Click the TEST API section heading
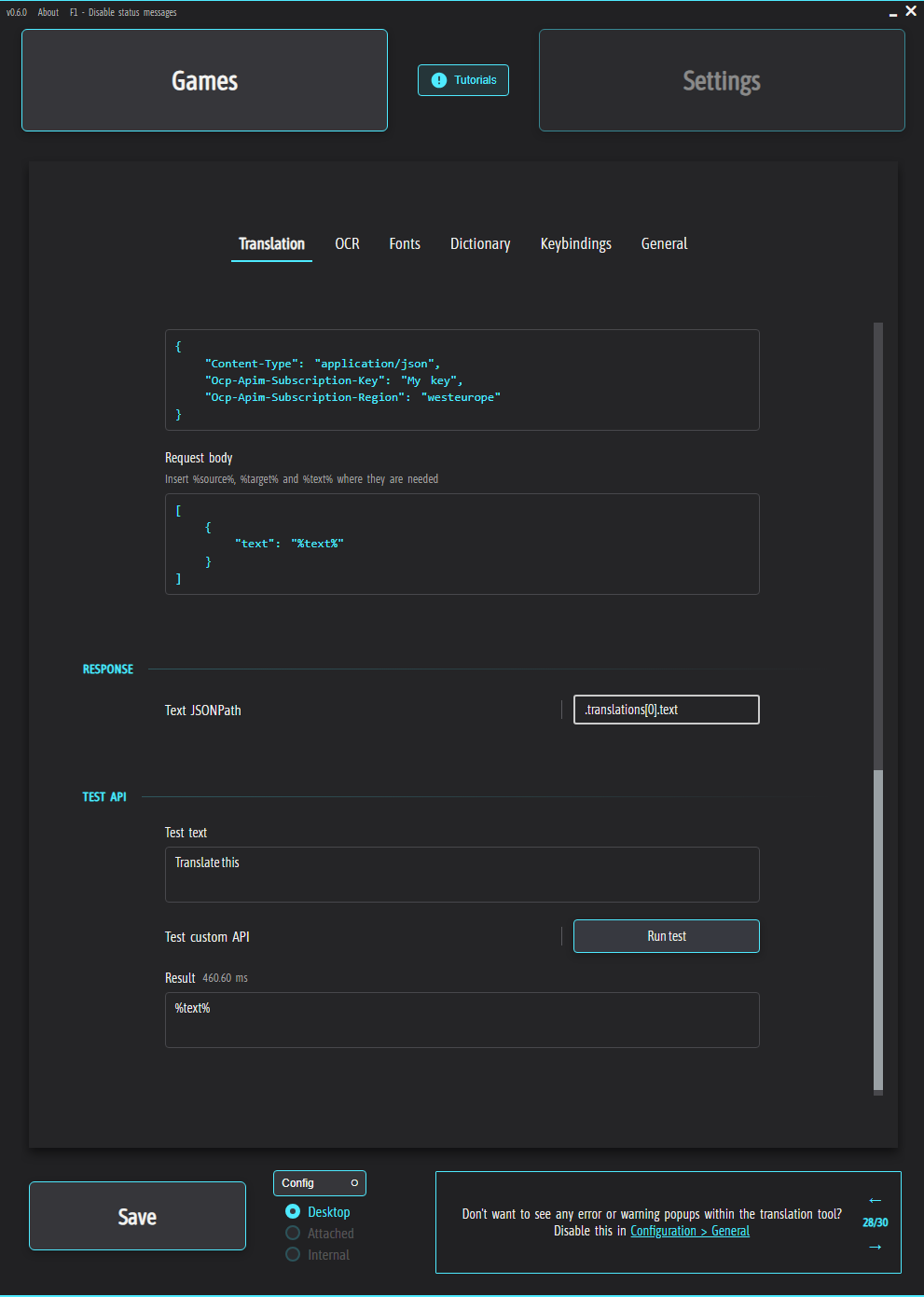924x1297 pixels. 104,797
